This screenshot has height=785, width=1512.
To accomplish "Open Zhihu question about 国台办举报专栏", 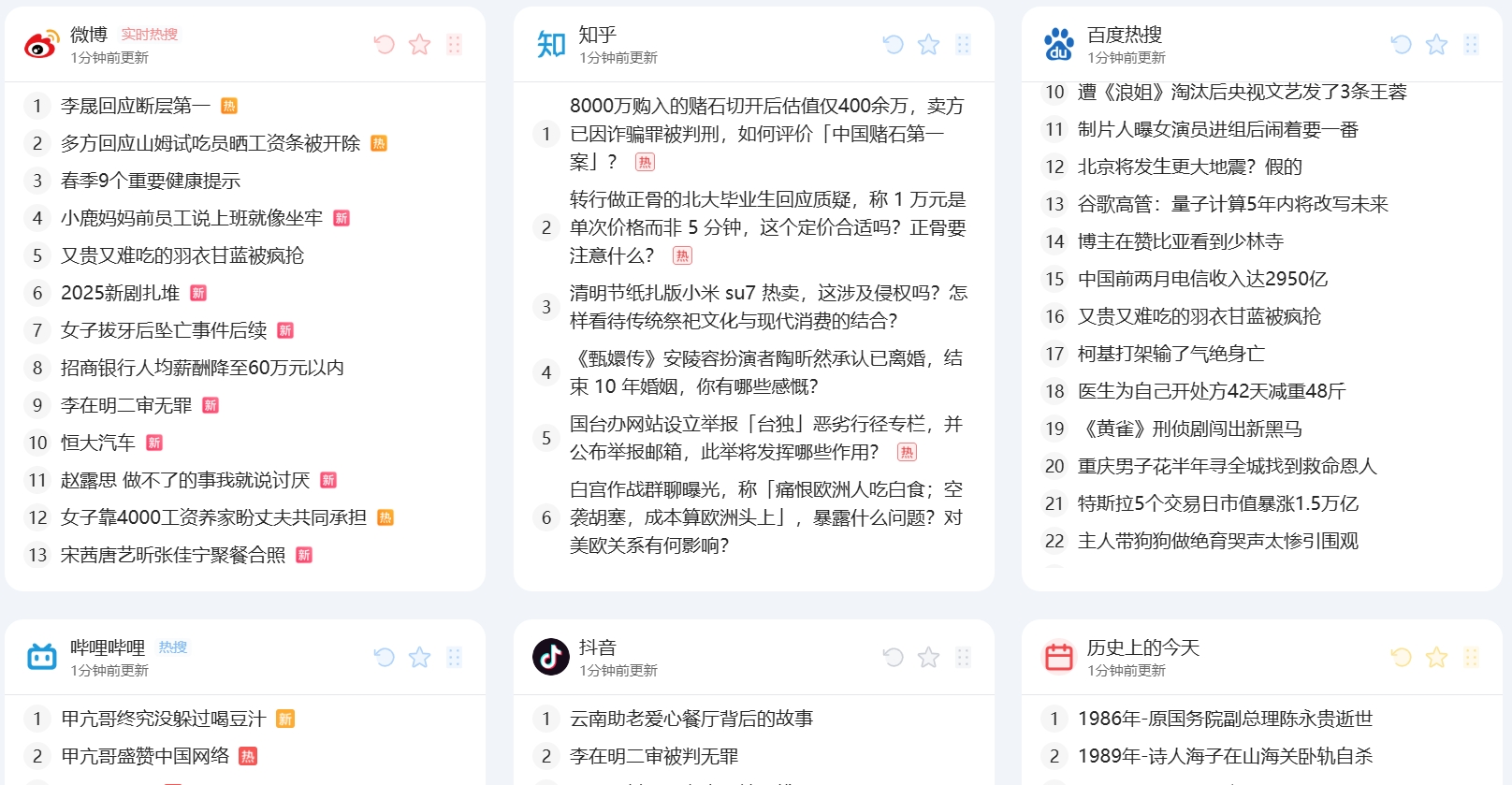I will pyautogui.click(x=767, y=438).
